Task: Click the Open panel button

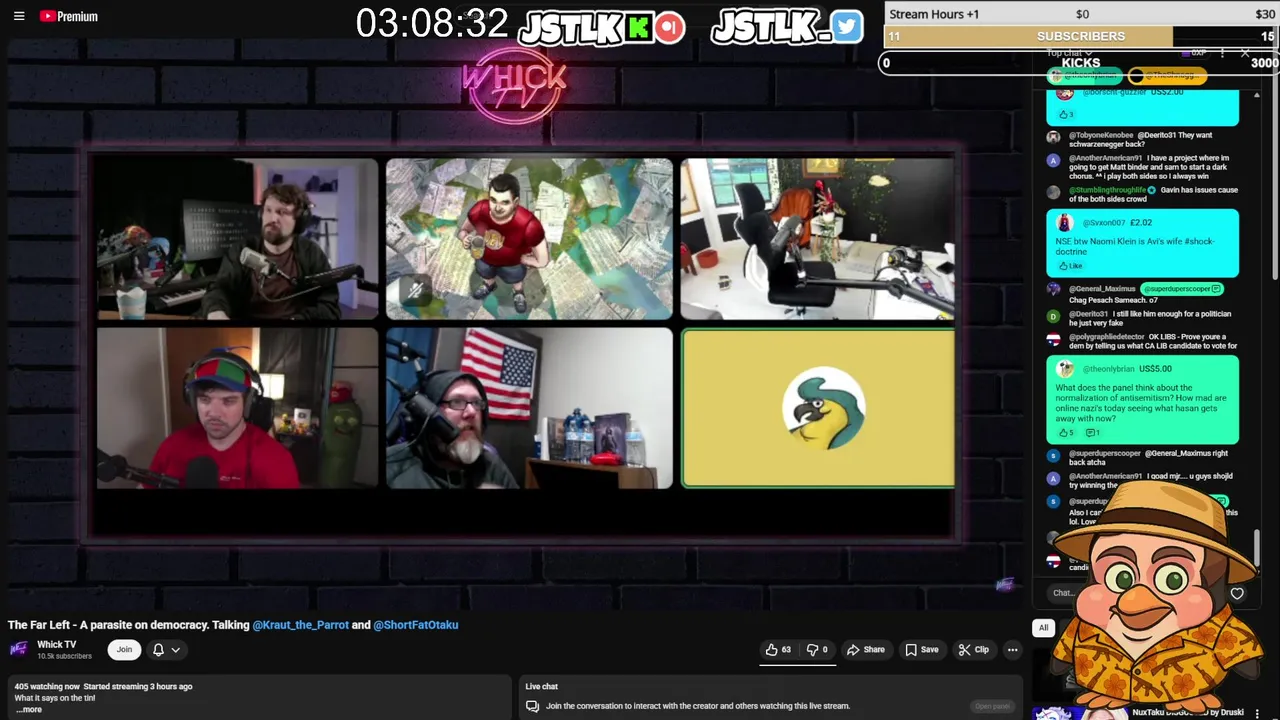Action: (x=992, y=706)
